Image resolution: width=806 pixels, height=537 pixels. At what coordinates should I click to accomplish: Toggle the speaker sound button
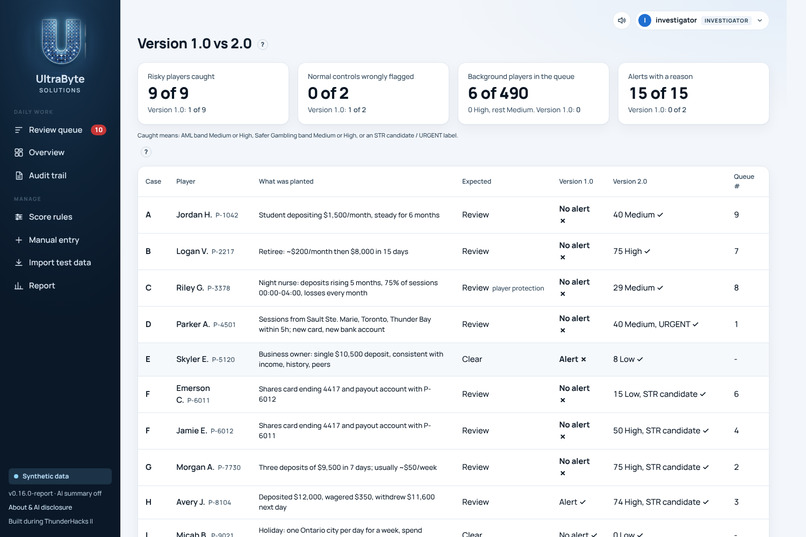click(621, 21)
